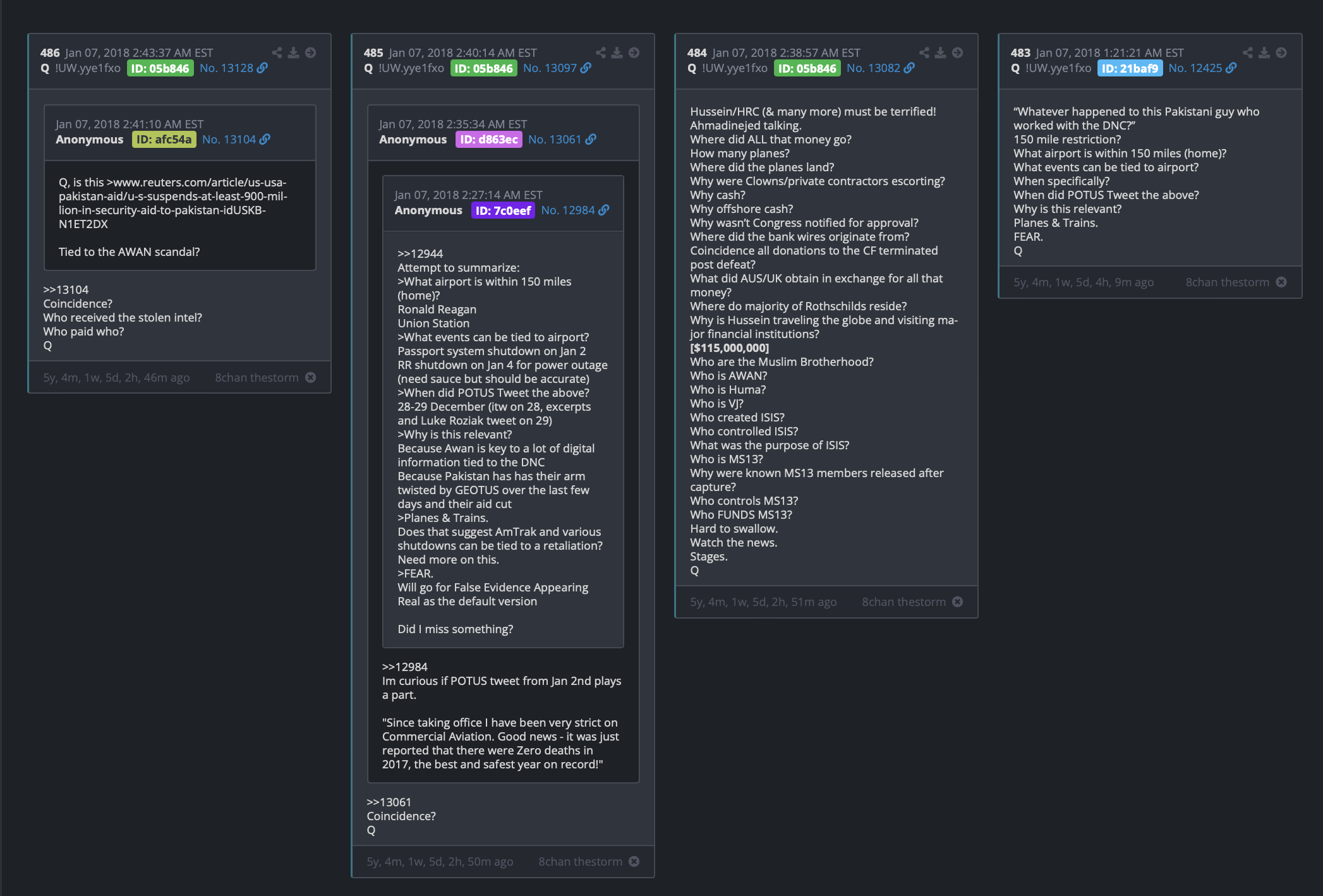Image resolution: width=1323 pixels, height=896 pixels.
Task: Click the reuters.com article URL text
Action: (173, 203)
